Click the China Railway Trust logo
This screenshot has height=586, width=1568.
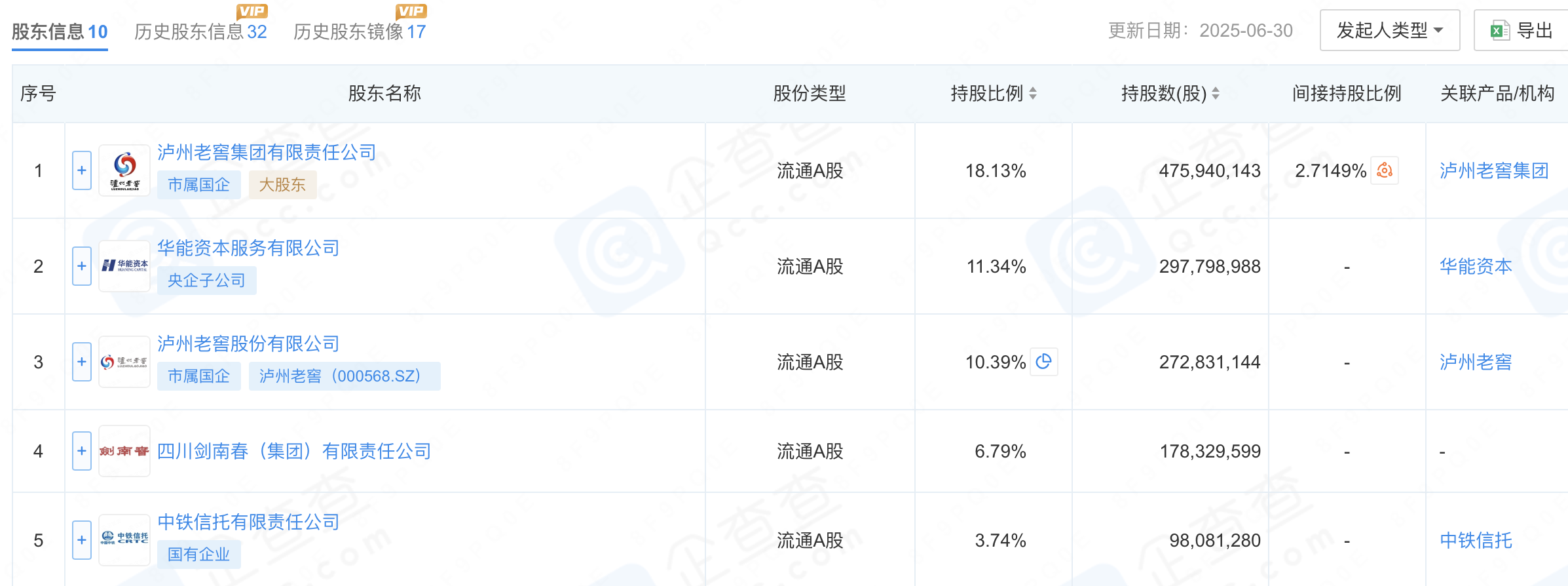(x=124, y=540)
